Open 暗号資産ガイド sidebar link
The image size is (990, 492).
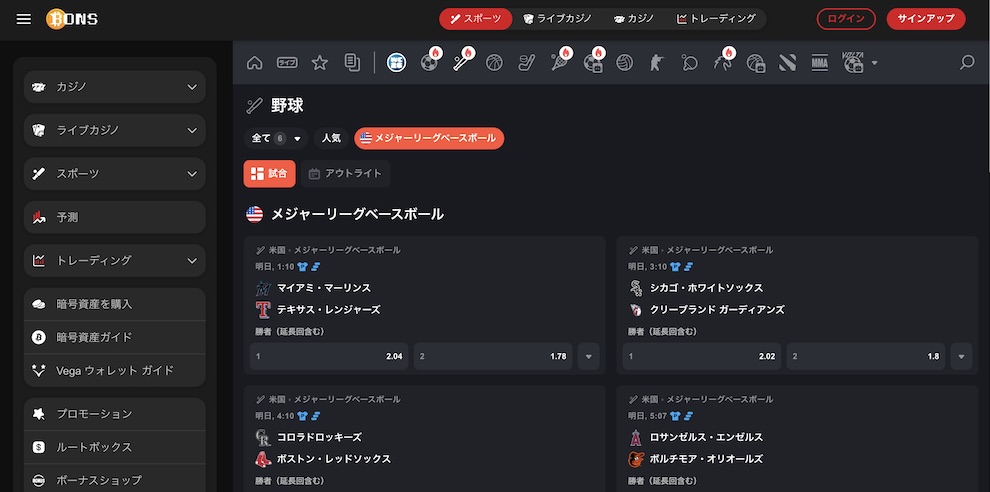(115, 337)
